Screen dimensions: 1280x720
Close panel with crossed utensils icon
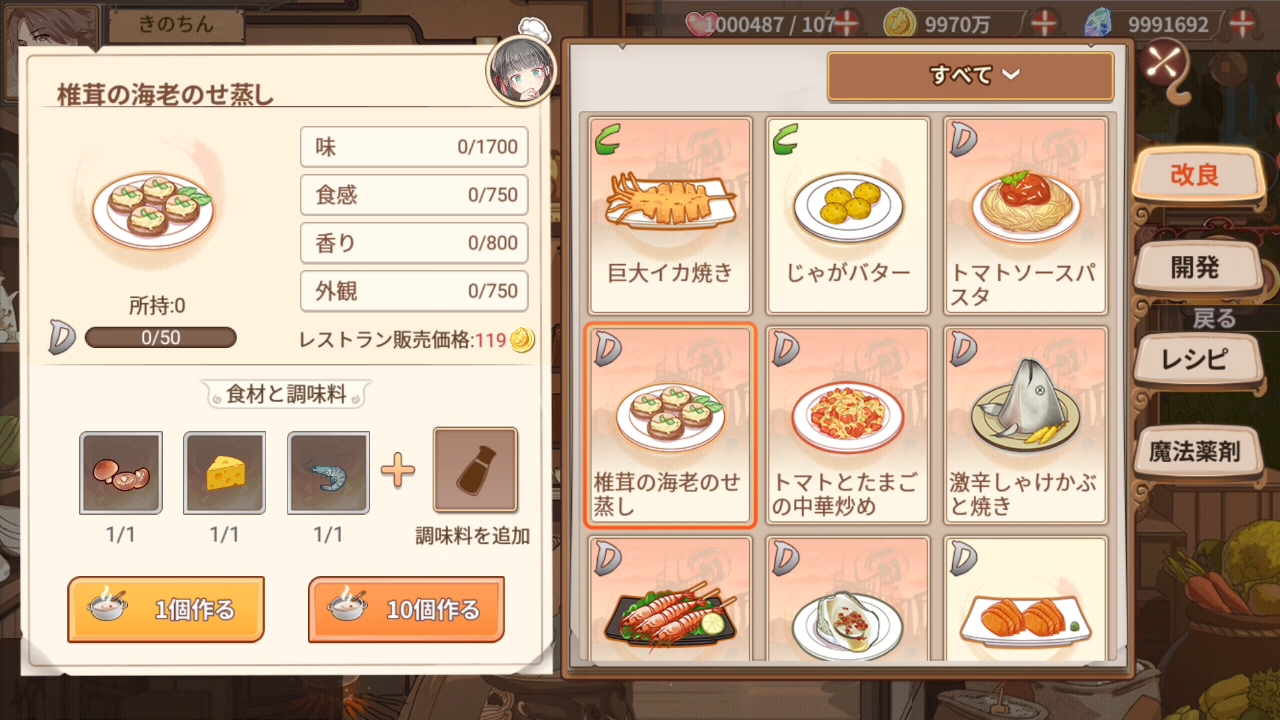1162,64
